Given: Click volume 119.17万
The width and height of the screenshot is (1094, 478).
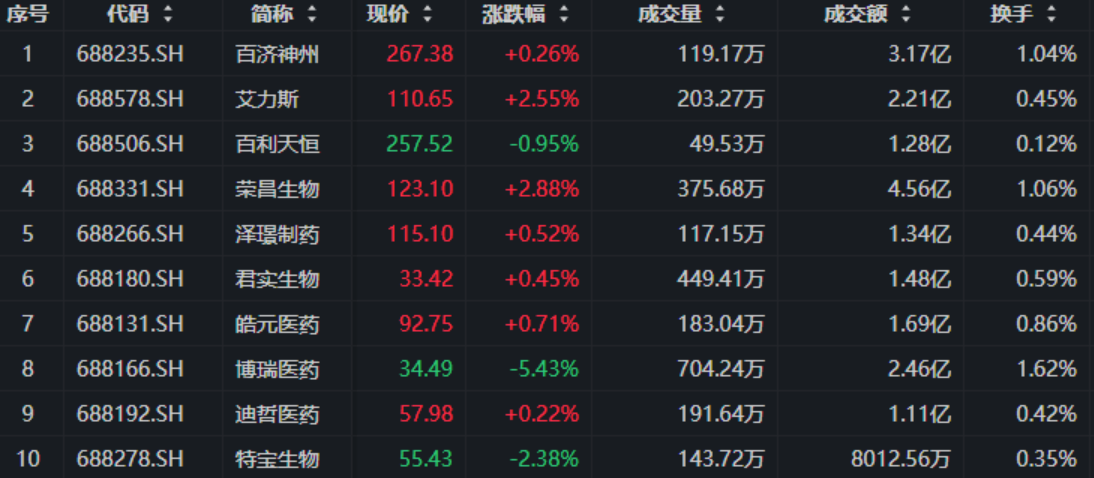Looking at the screenshot, I should pyautogui.click(x=721, y=54).
